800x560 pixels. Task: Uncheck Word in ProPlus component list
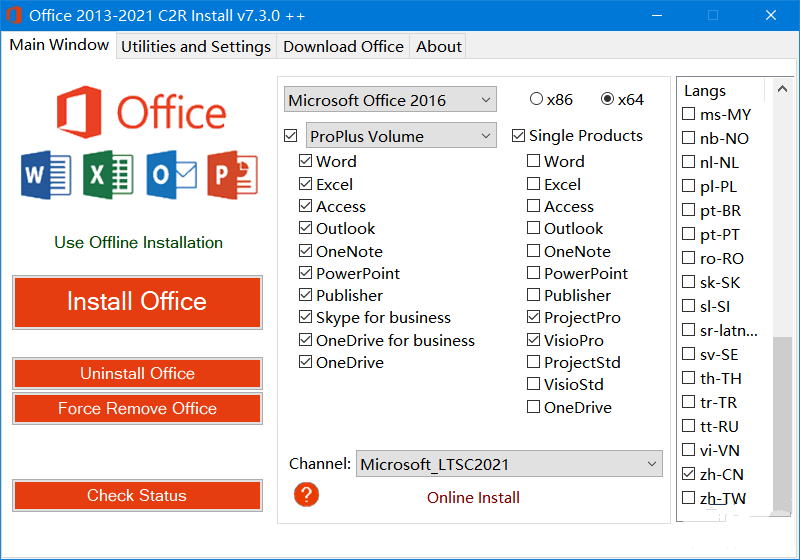click(305, 161)
